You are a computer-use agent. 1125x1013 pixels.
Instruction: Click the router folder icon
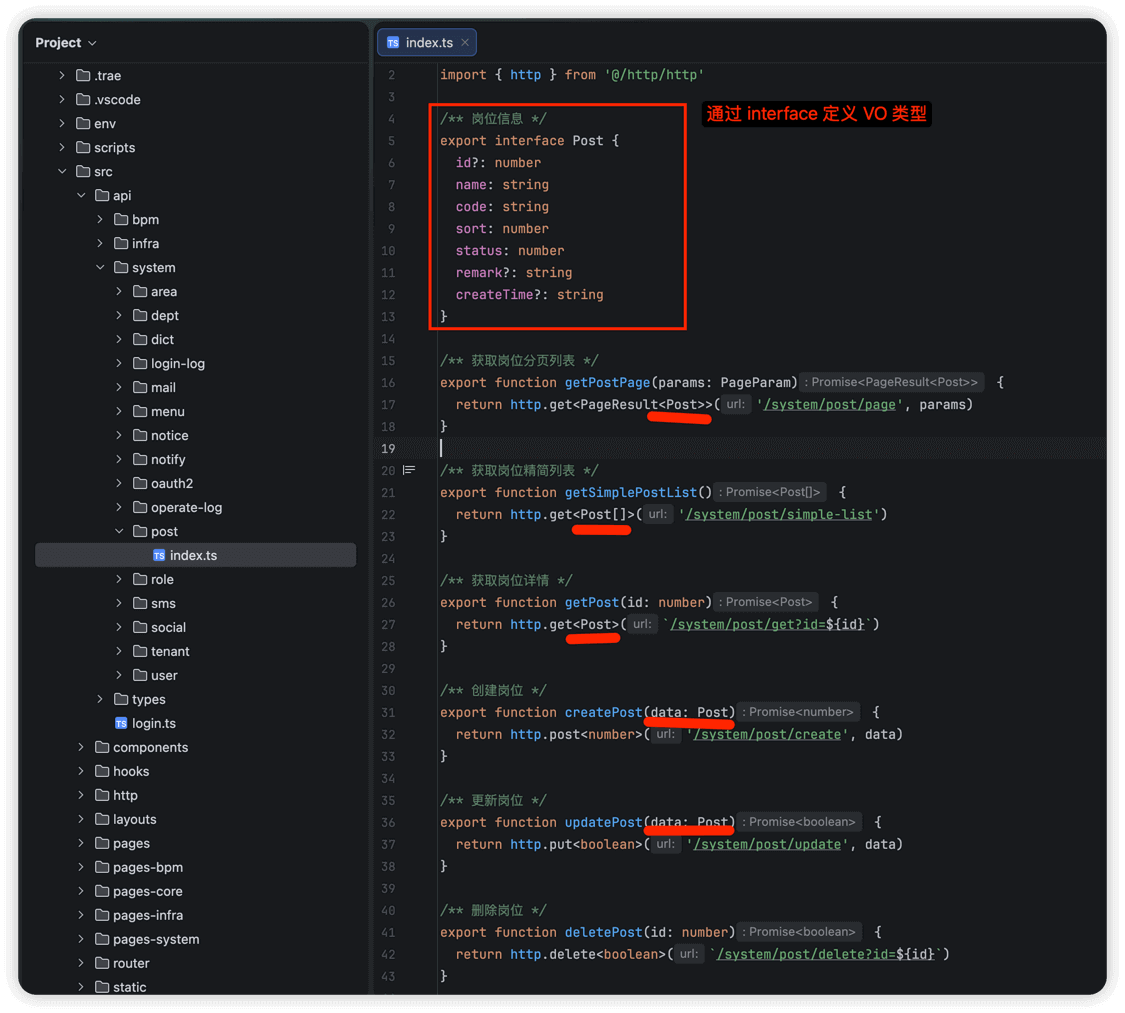coord(102,963)
